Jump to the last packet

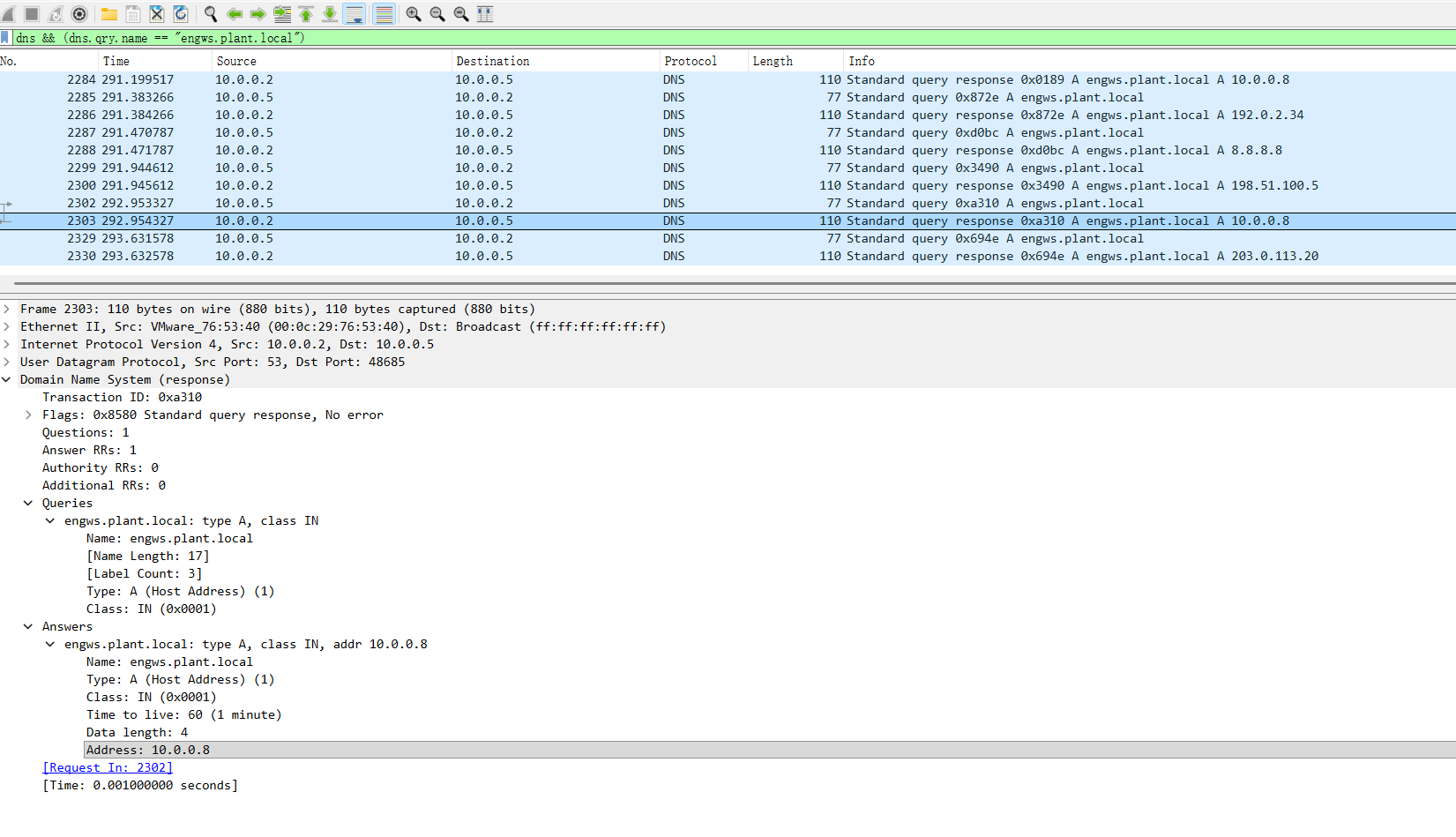coord(329,14)
